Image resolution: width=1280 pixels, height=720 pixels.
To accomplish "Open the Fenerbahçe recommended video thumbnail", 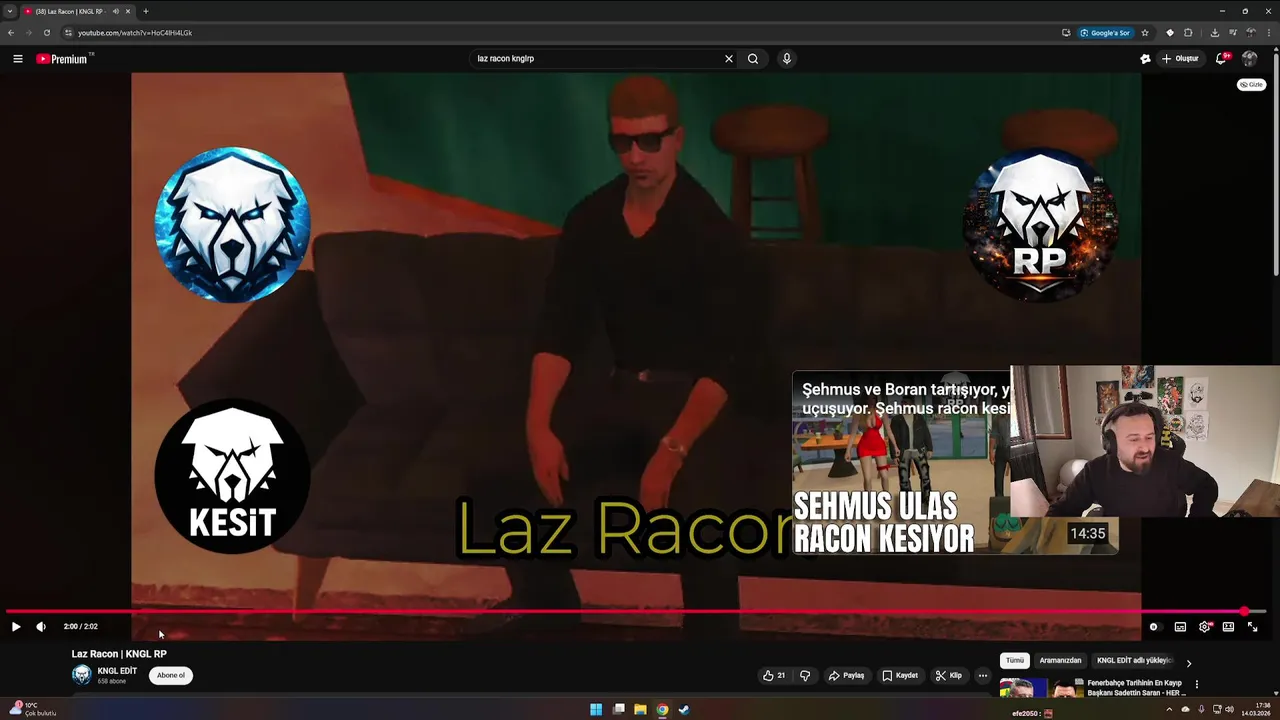I will tap(1040, 688).
